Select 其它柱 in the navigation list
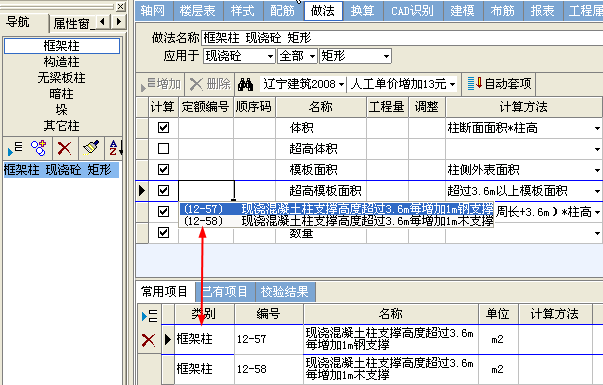Viewport: 603px width, 385px height. [x=62, y=126]
